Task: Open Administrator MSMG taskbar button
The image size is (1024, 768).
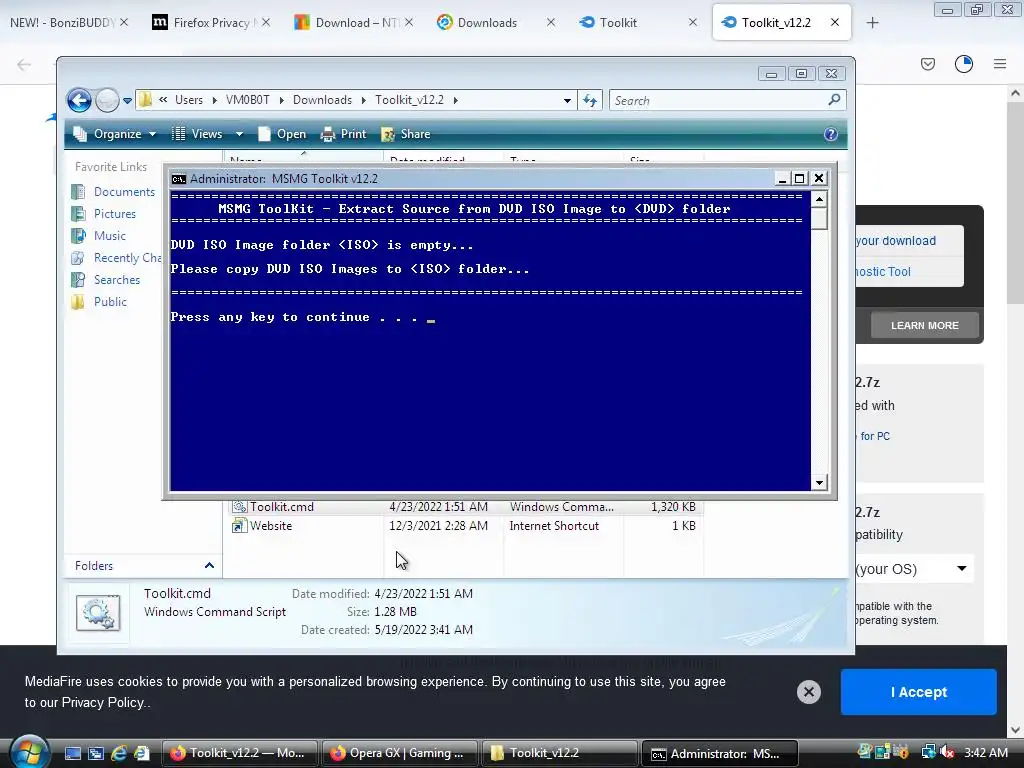Action: pos(720,753)
